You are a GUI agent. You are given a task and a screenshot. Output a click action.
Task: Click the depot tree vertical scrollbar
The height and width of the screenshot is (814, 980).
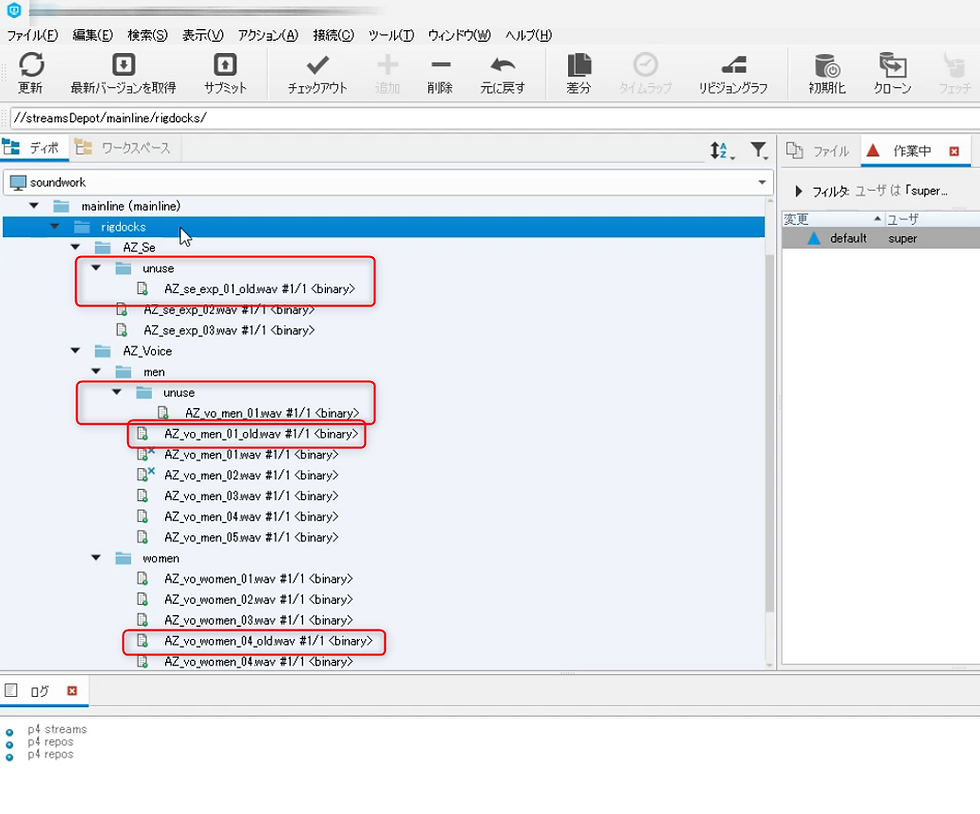tap(769, 431)
